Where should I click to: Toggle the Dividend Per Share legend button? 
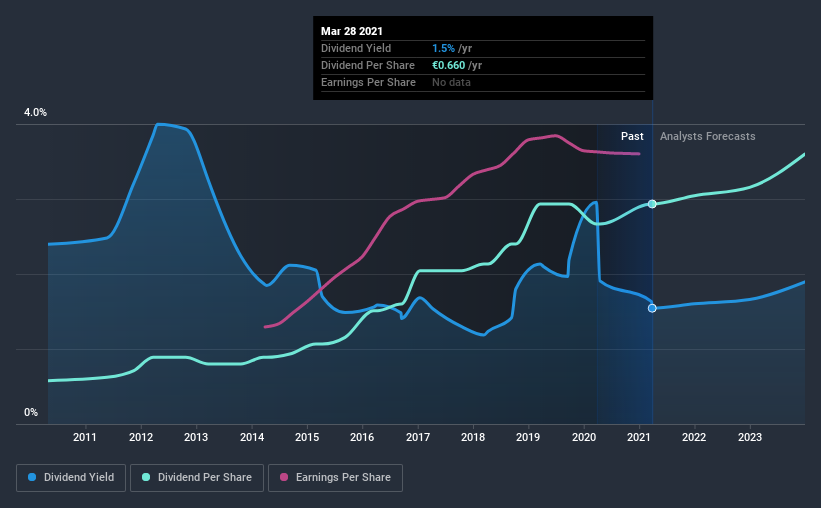pos(197,478)
